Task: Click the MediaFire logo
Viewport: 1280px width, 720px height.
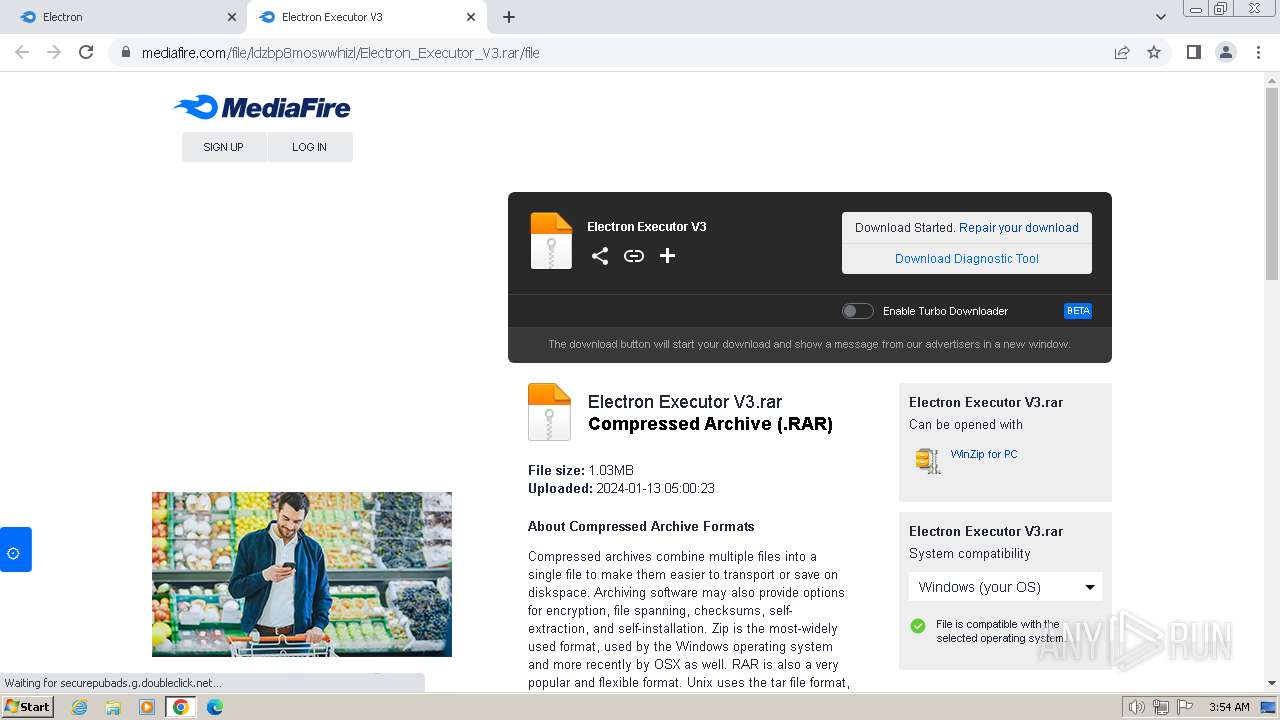Action: click(x=262, y=107)
